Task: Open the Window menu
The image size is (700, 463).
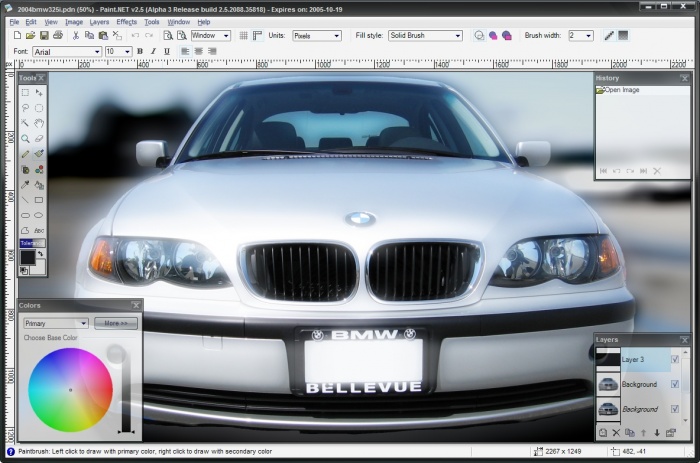Action: pos(179,22)
